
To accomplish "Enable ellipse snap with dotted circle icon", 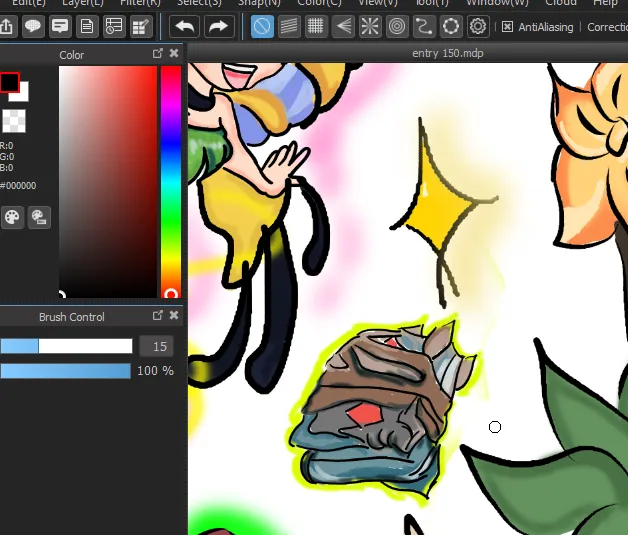I will click(451, 27).
